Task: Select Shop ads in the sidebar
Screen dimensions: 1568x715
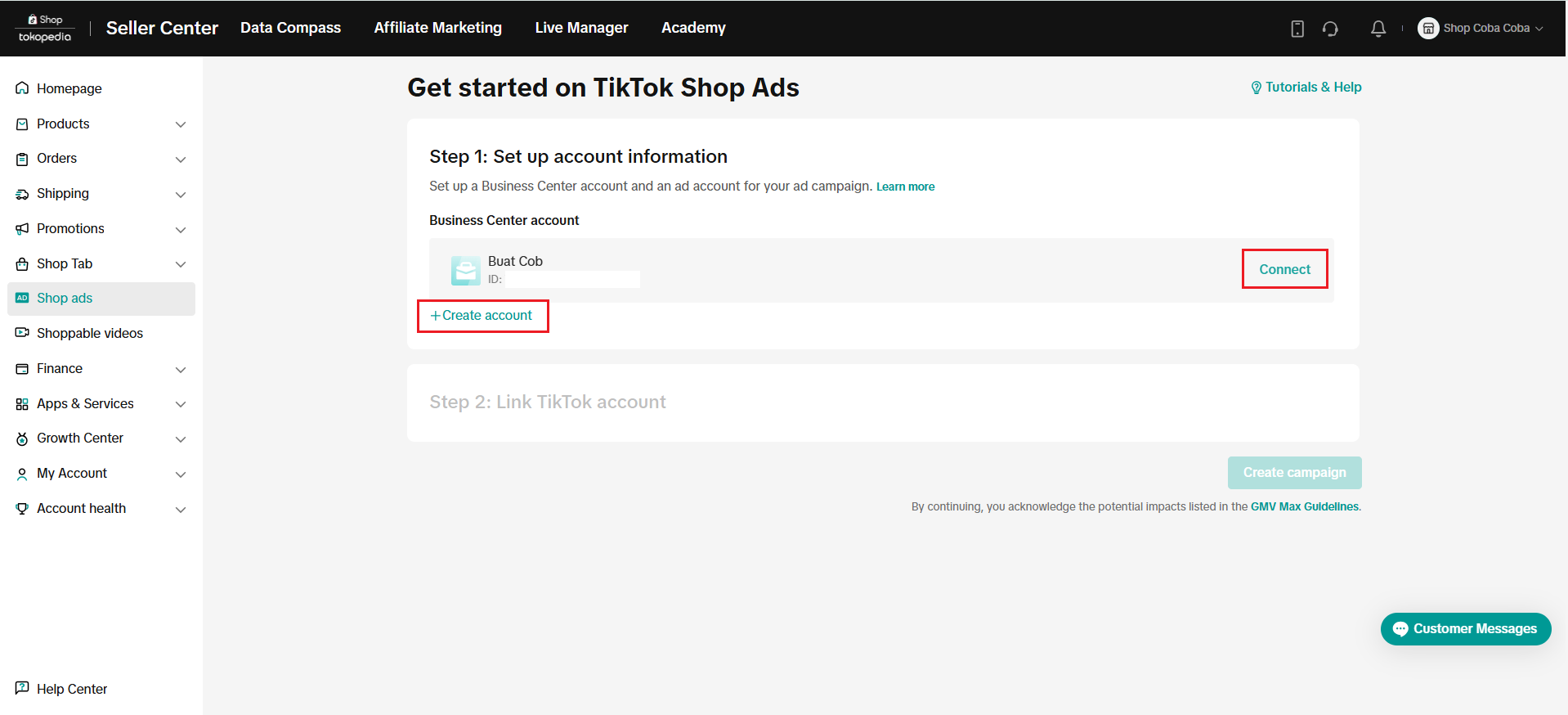Action: pos(65,299)
